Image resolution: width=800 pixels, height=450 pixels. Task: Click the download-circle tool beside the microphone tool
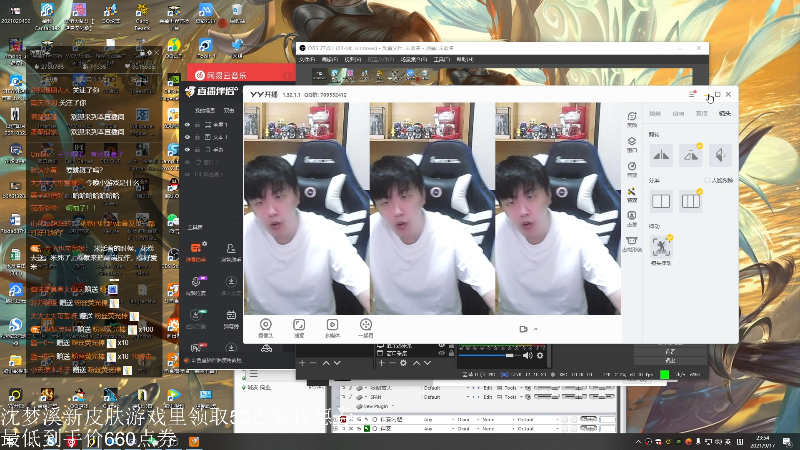point(231,282)
